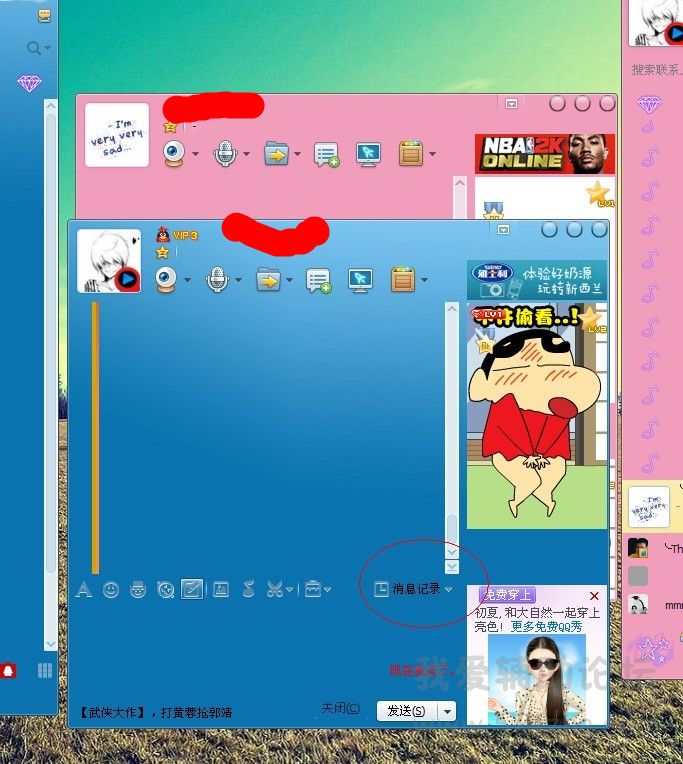
Task: Follow the 更多免费QQ秀 link
Action: pos(546,627)
